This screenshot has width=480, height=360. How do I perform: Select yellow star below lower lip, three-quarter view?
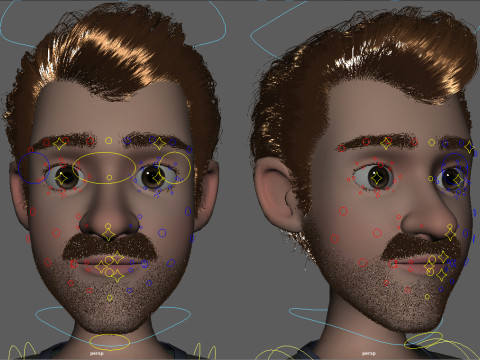pos(442,275)
